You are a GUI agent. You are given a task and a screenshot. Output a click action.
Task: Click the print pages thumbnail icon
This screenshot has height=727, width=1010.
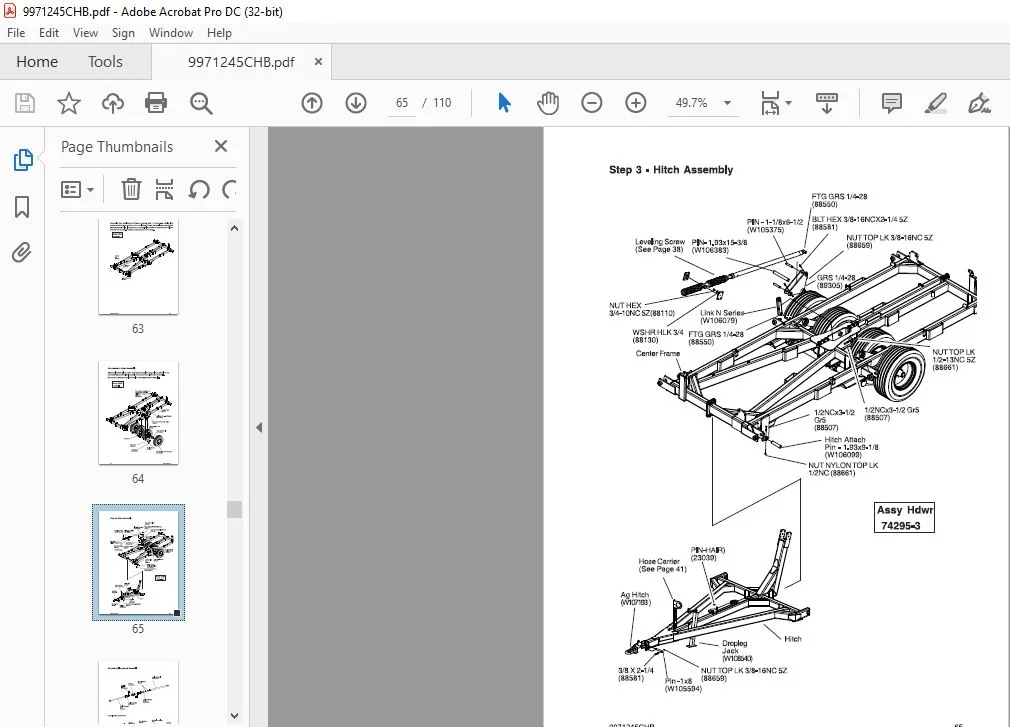(164, 189)
